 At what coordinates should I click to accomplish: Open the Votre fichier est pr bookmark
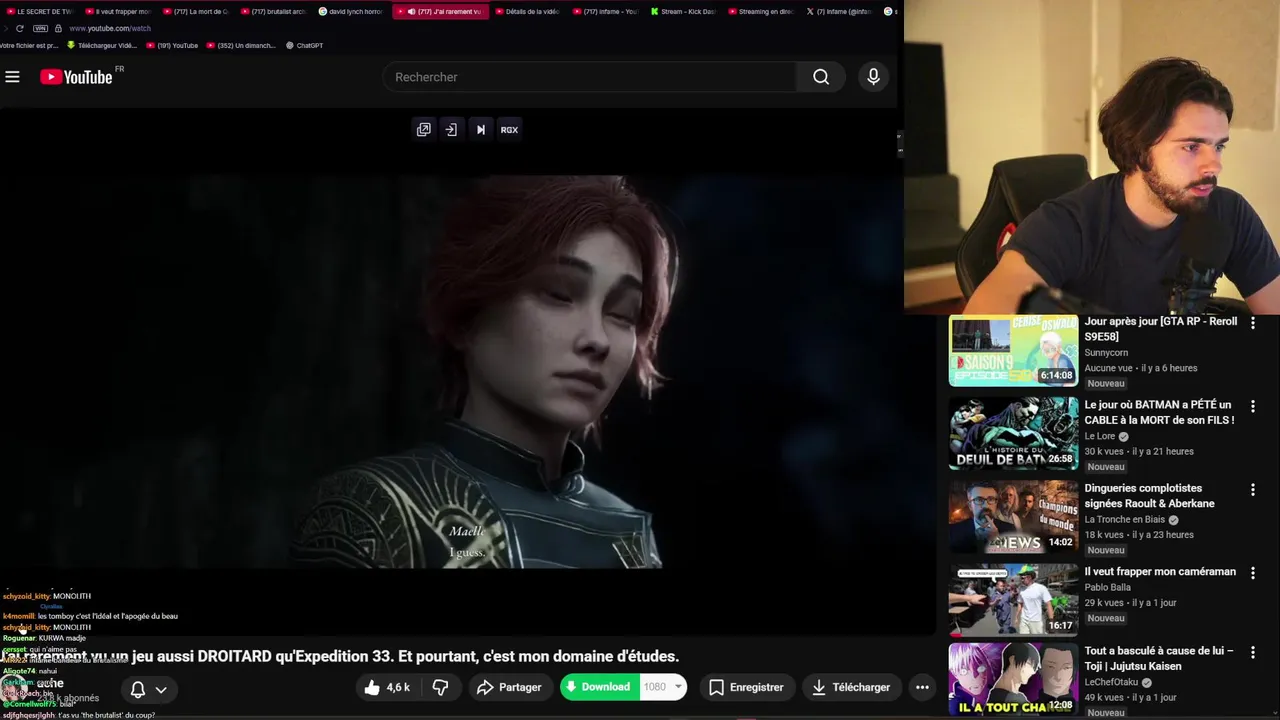click(29, 45)
